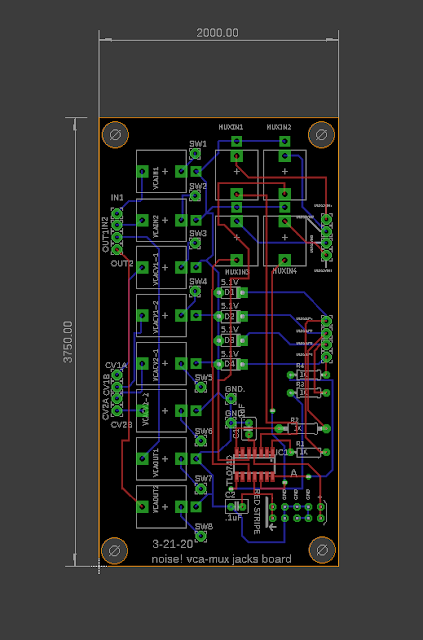Select the top pad of the MUXIN1 jack
The height and width of the screenshot is (640, 423).
click(x=236, y=142)
